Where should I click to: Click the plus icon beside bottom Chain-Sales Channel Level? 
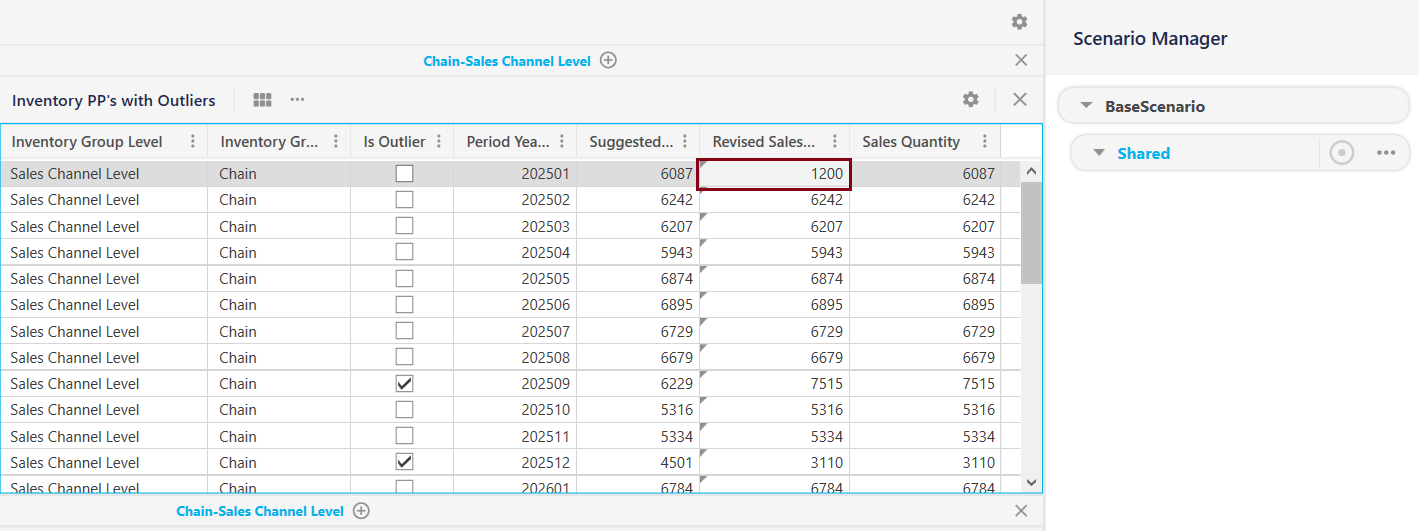pos(362,511)
